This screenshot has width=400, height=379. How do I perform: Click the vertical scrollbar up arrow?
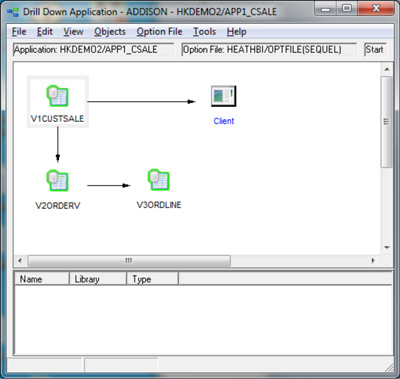[x=387, y=69]
